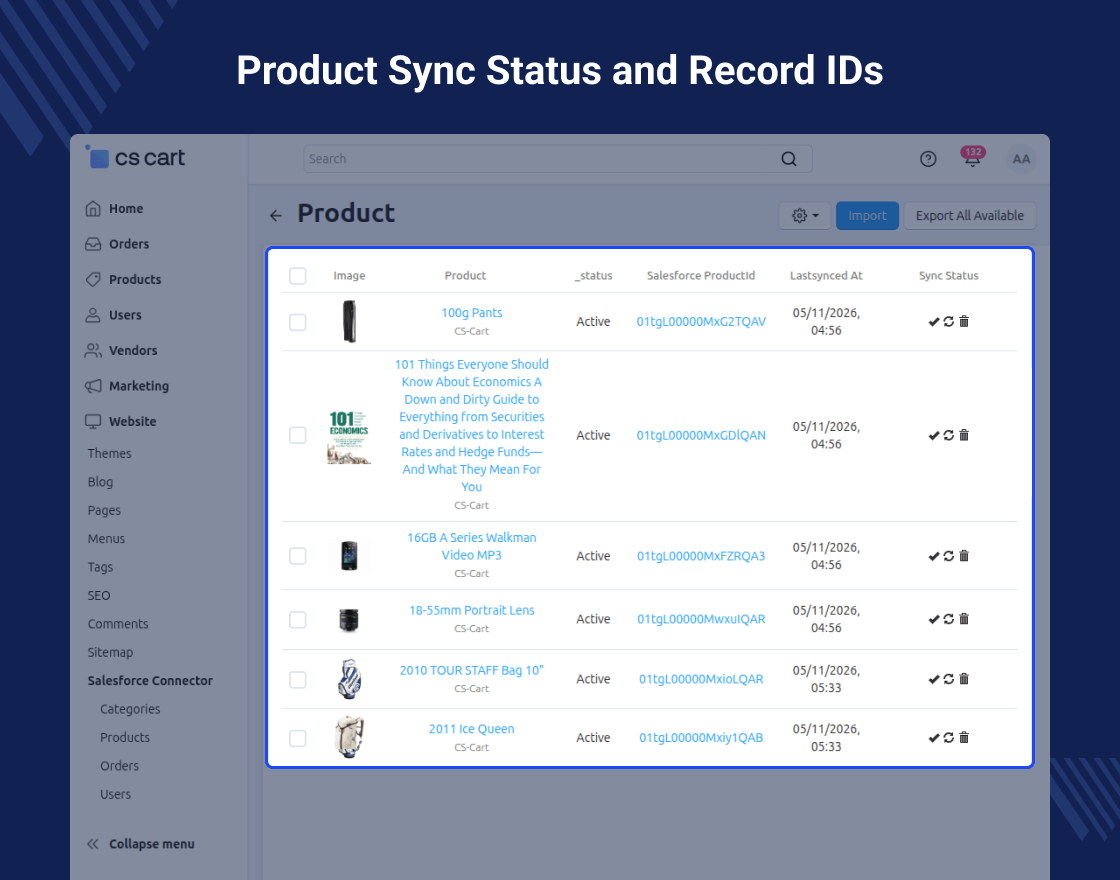Click resync icon for 100g Pants

point(949,321)
